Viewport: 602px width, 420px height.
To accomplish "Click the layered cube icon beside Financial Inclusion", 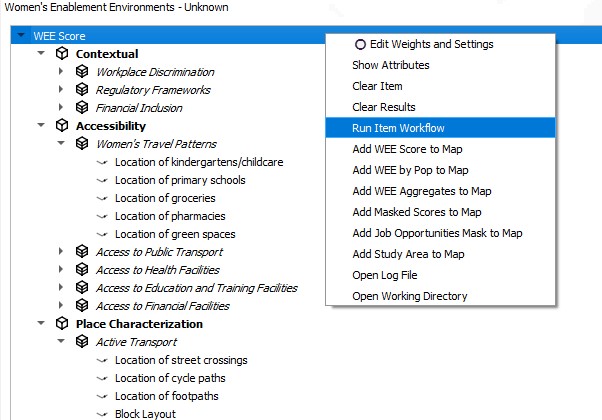I will pos(82,107).
